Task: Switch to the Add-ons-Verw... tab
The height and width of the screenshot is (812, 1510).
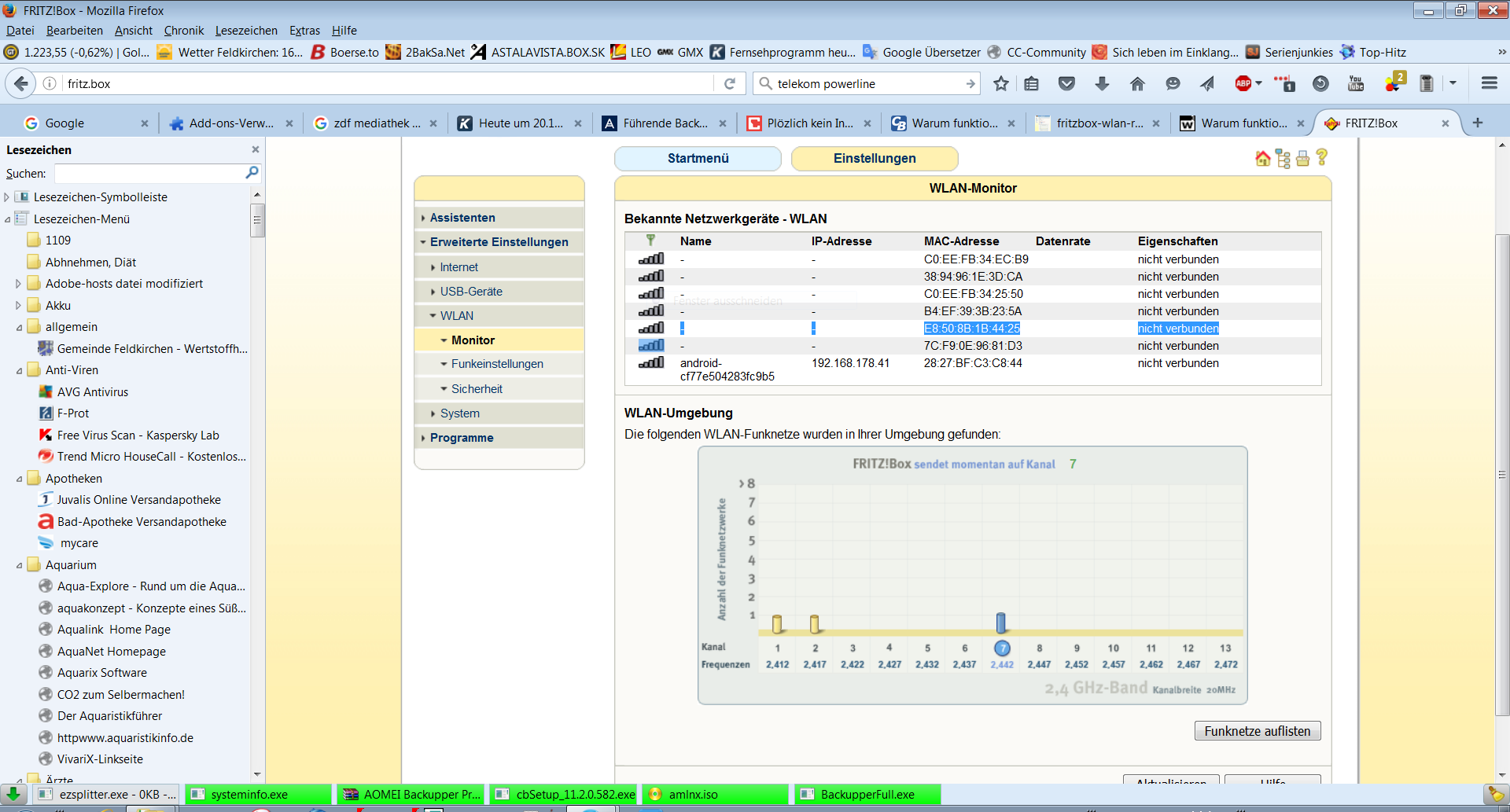Action: click(231, 123)
